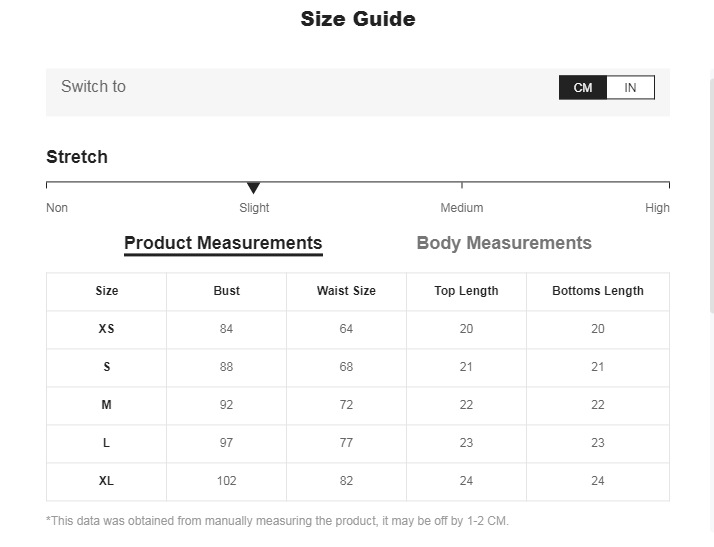
Task: Click the Bust column header
Action: click(227, 291)
